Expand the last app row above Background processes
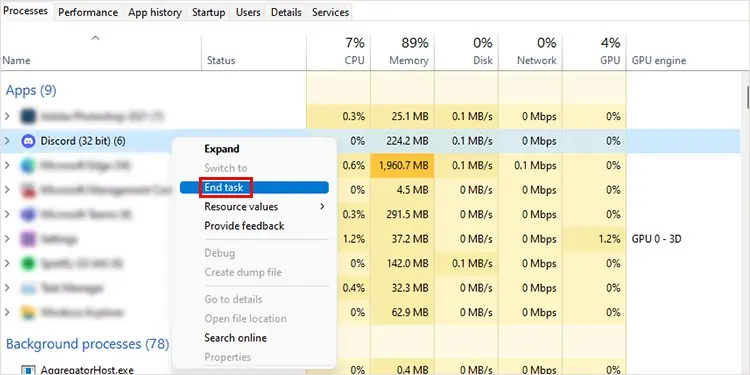The image size is (750, 375). click(x=7, y=312)
